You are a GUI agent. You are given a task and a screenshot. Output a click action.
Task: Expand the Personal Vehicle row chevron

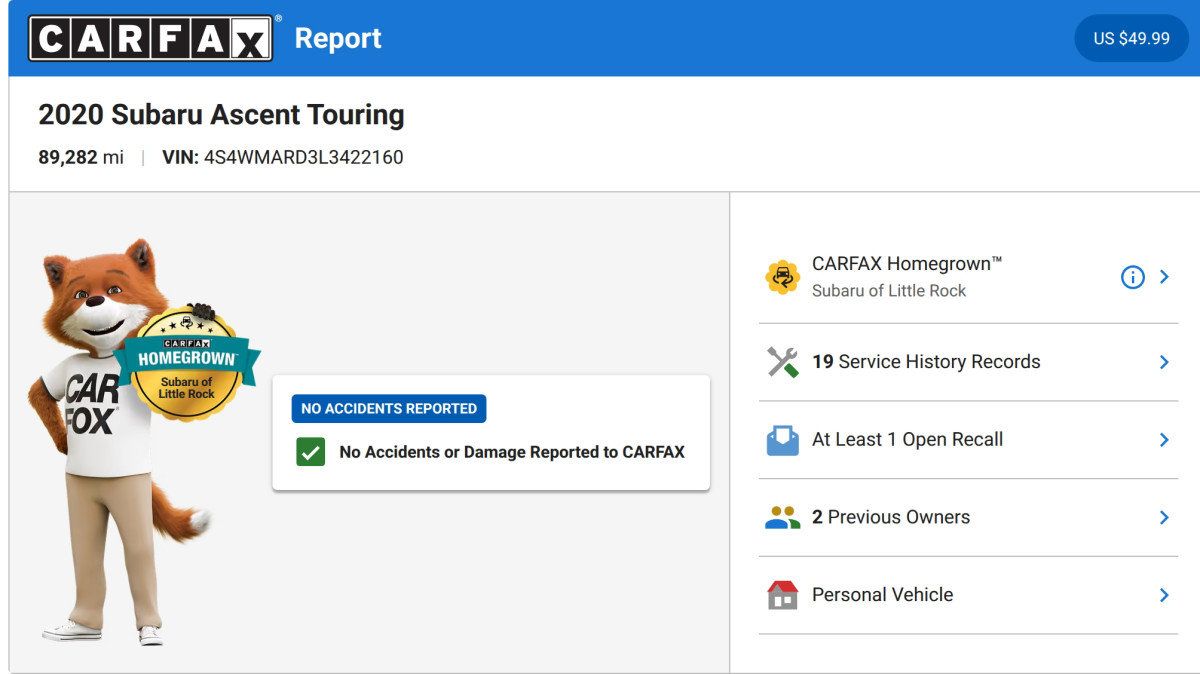coord(1164,595)
